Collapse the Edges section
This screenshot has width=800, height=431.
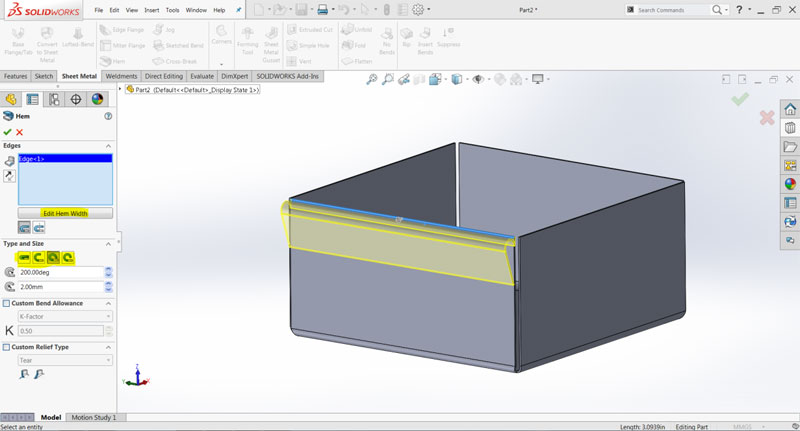click(x=108, y=146)
